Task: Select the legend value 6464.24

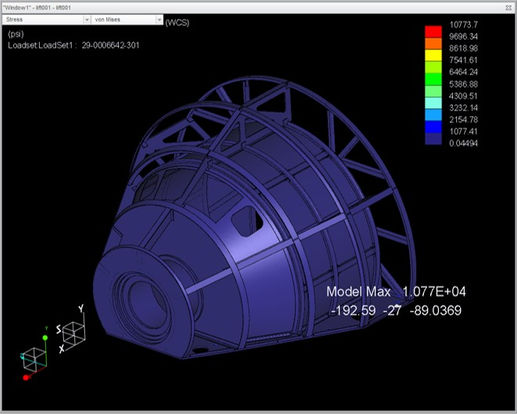Action: [x=463, y=72]
